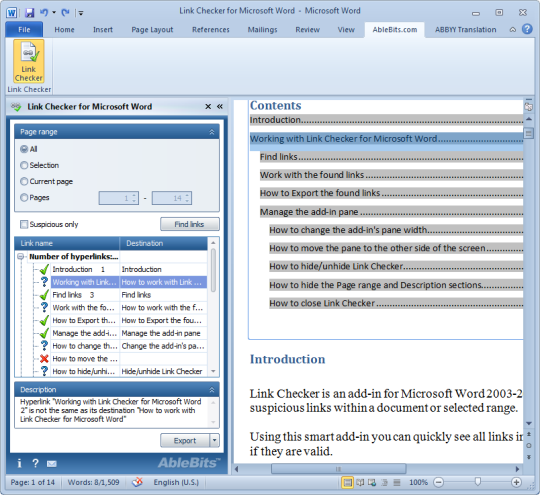
Task: Click question mark icon for Working with Link row
Action: click(44, 282)
